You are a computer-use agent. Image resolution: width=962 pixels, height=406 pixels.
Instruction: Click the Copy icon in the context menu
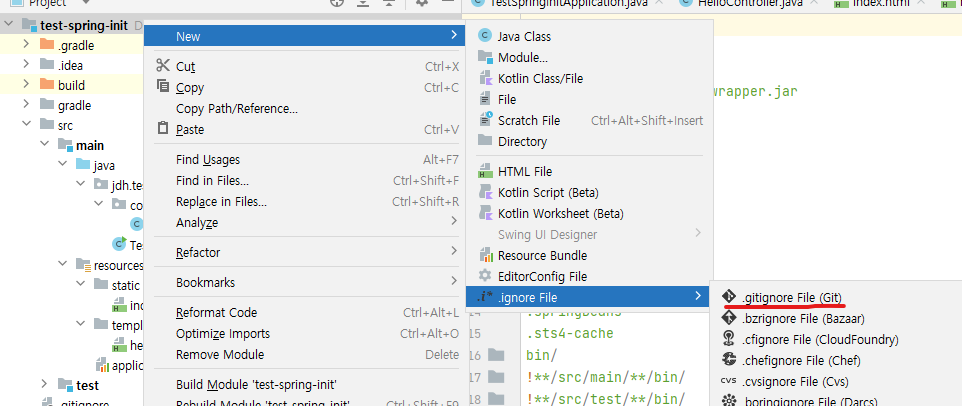(163, 86)
